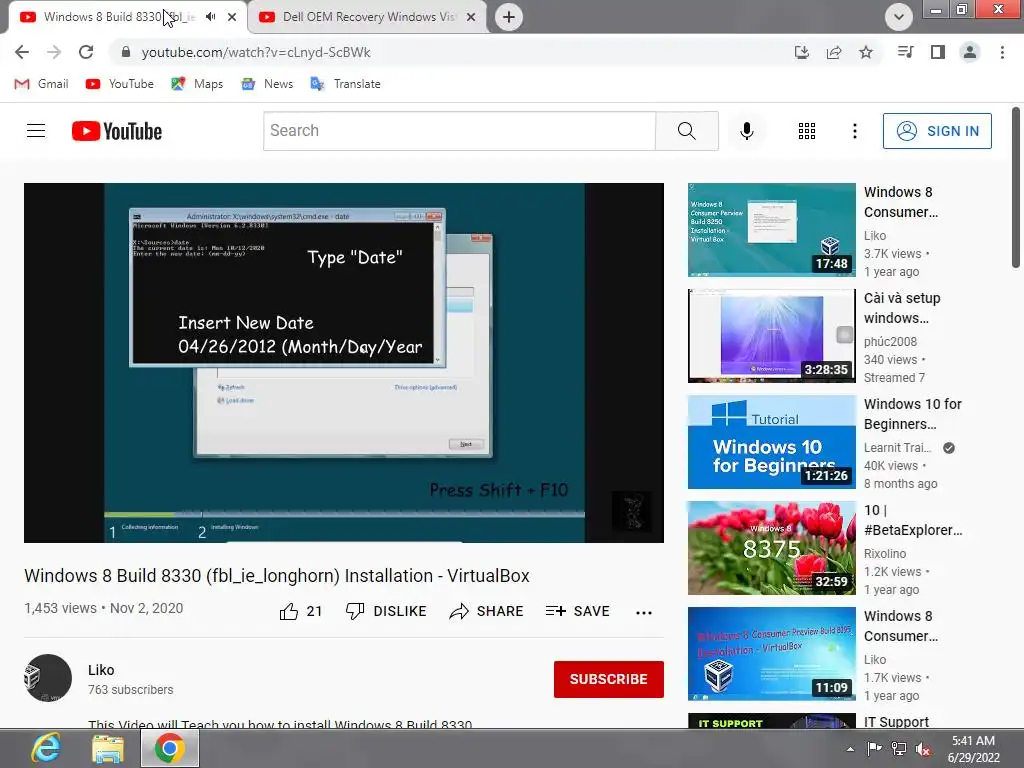
Task: Click the share page icon in address bar
Action: pos(834,52)
